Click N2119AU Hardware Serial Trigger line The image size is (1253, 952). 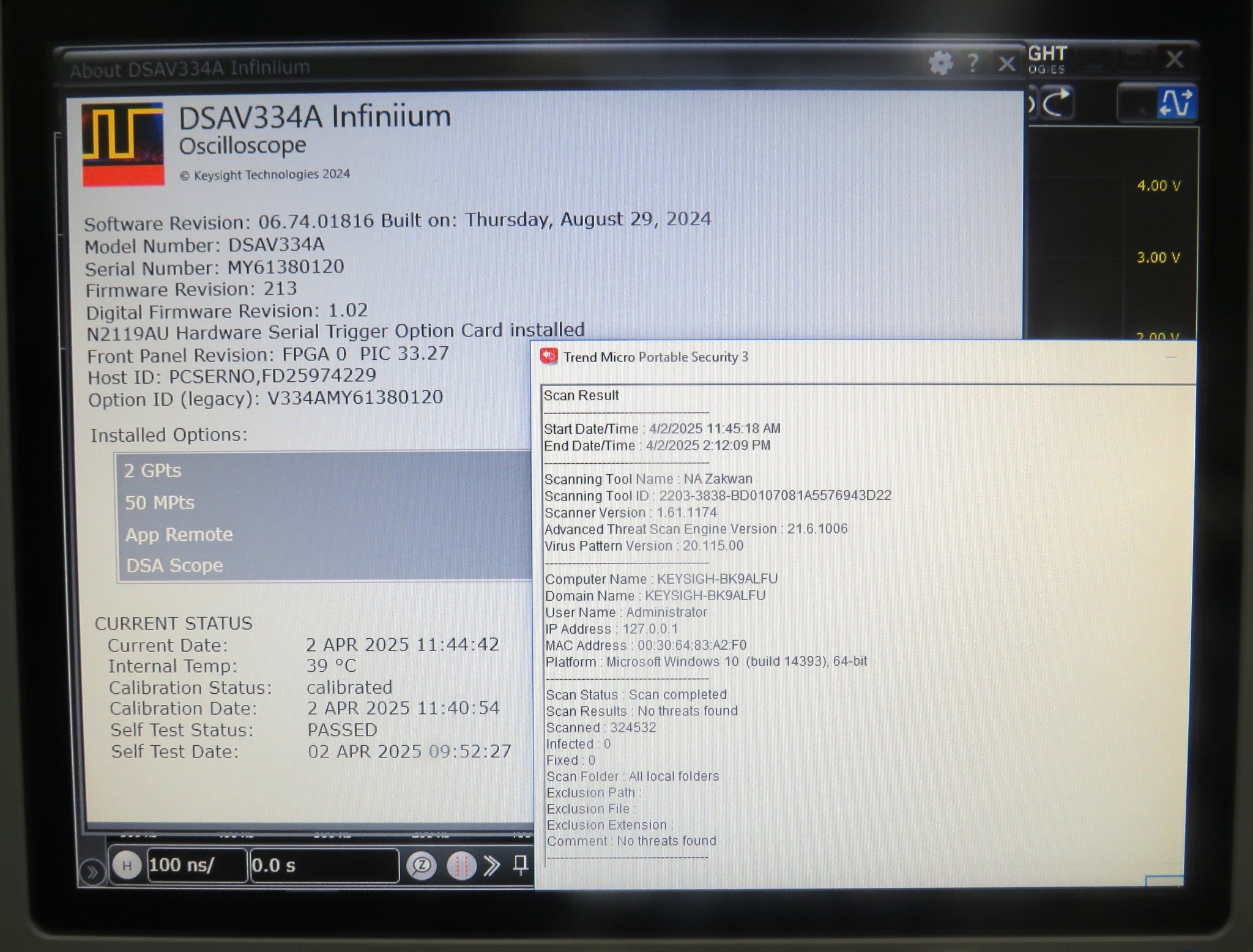pos(335,332)
